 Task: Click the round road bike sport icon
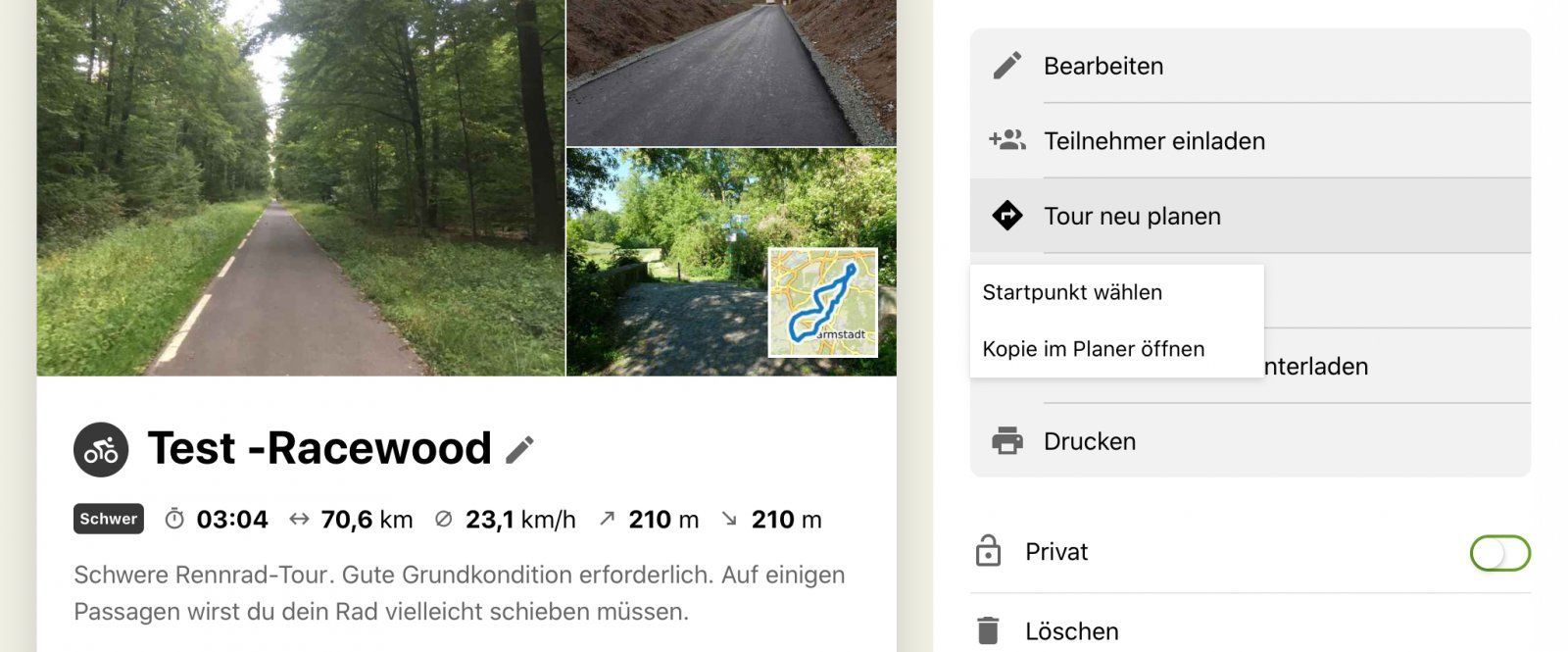pos(101,450)
